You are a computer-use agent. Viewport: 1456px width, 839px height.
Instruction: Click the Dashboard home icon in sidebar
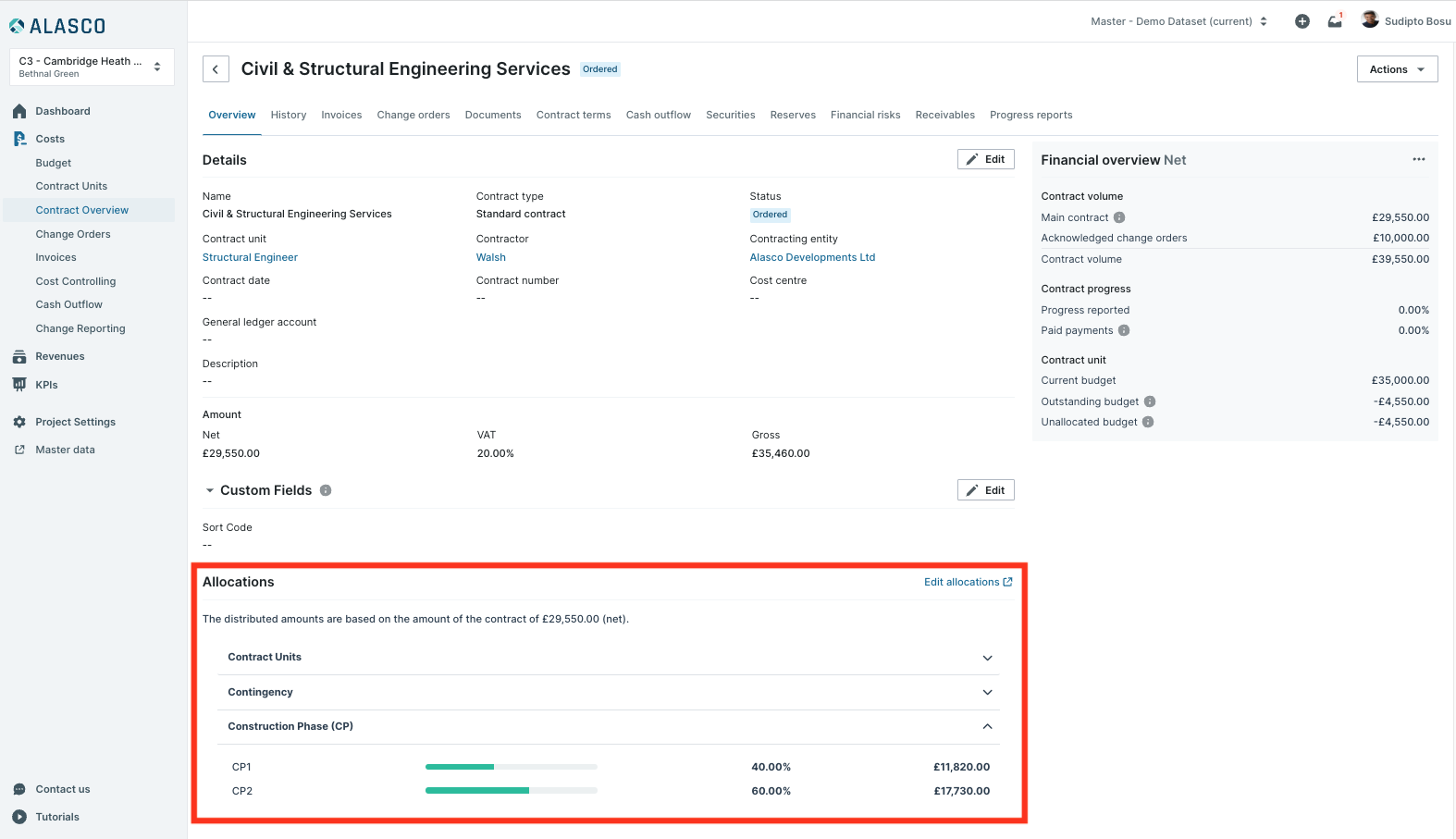pos(19,111)
